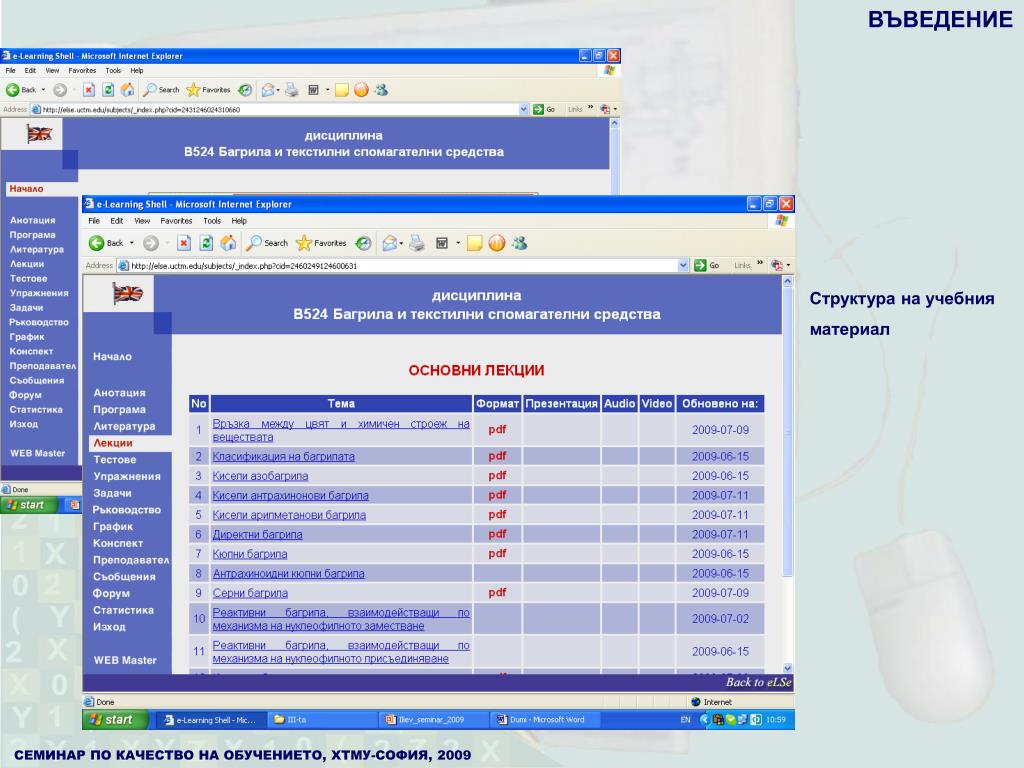Open lecture Класификация на багрилата
This screenshot has height=768, width=1024.
pos(283,456)
